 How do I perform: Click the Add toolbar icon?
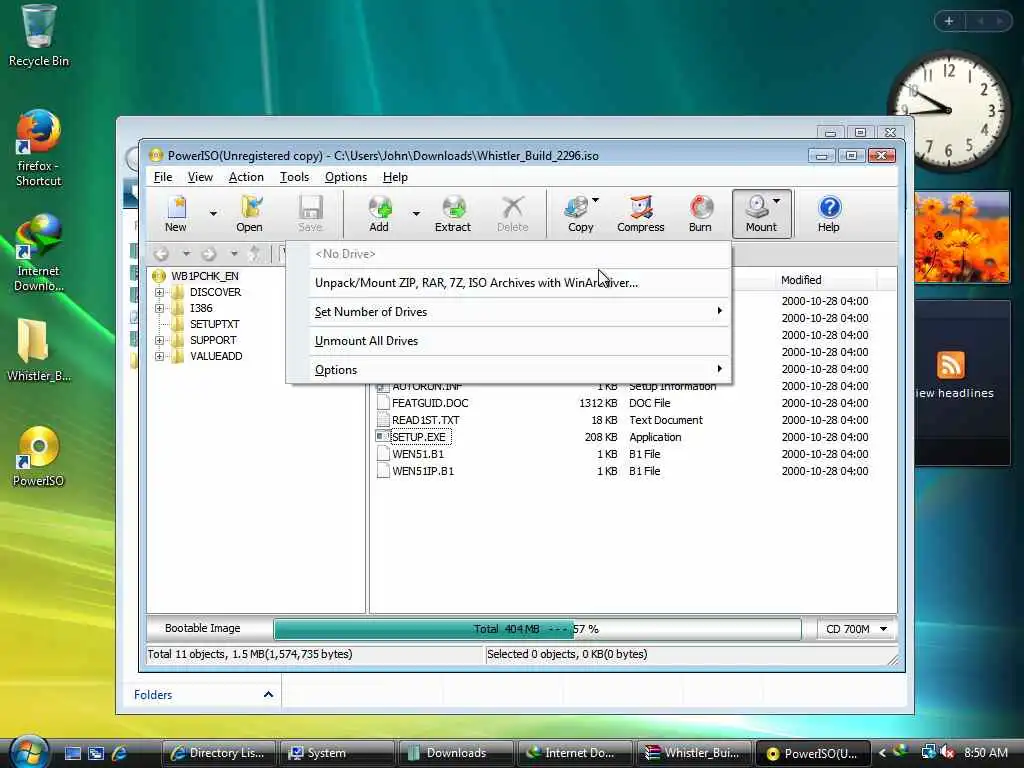(379, 214)
